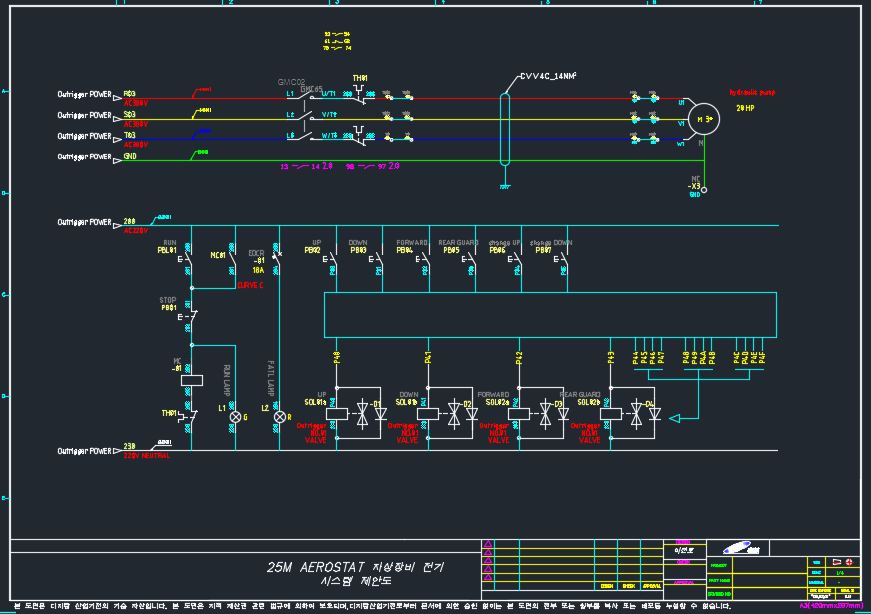Select the 20HP motor rating text
The height and width of the screenshot is (614, 871).
pyautogui.click(x=745, y=108)
